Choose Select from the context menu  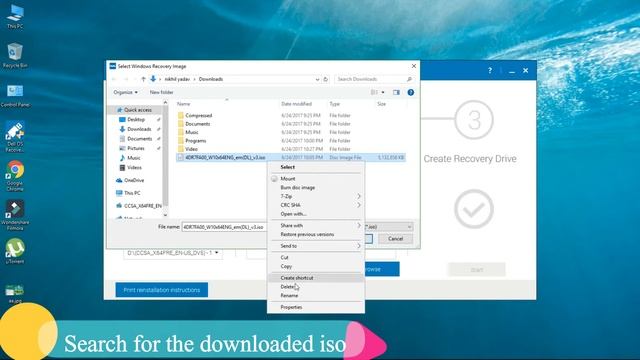tap(316, 167)
